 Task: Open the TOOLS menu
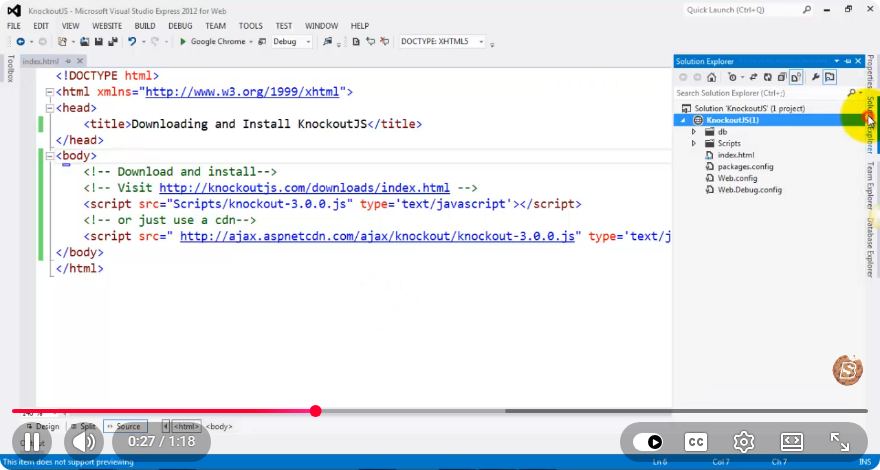pyautogui.click(x=250, y=26)
